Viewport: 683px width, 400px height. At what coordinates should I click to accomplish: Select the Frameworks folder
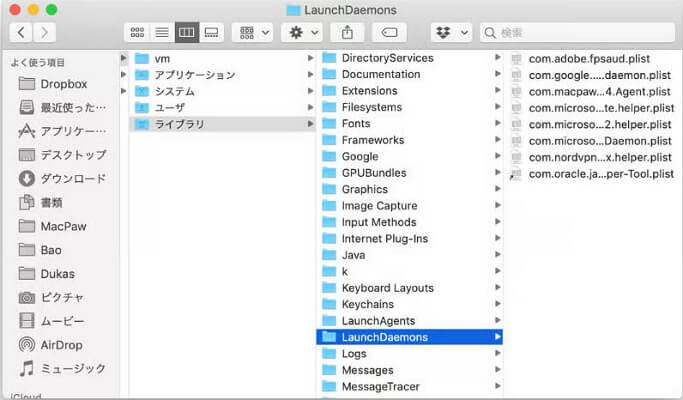tap(409, 140)
